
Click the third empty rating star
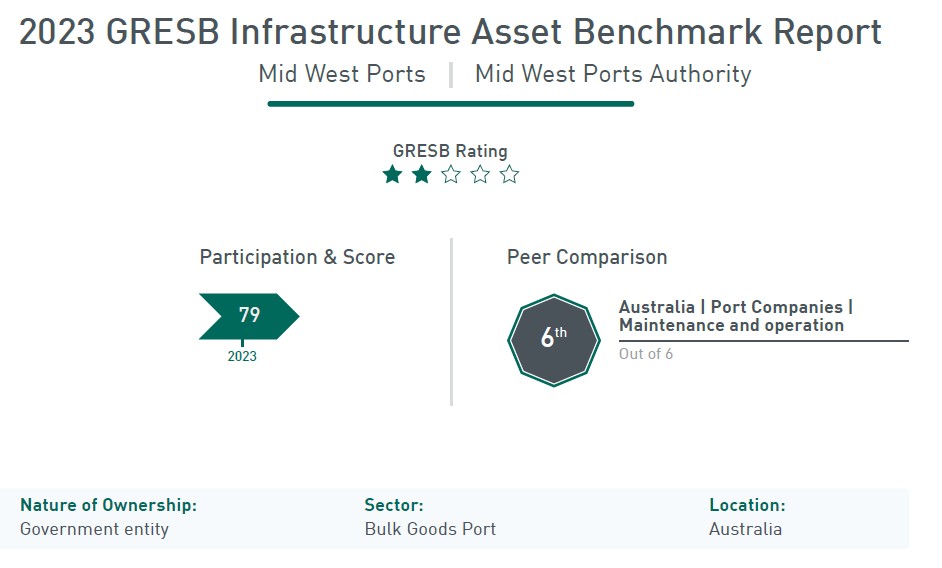tap(451, 175)
